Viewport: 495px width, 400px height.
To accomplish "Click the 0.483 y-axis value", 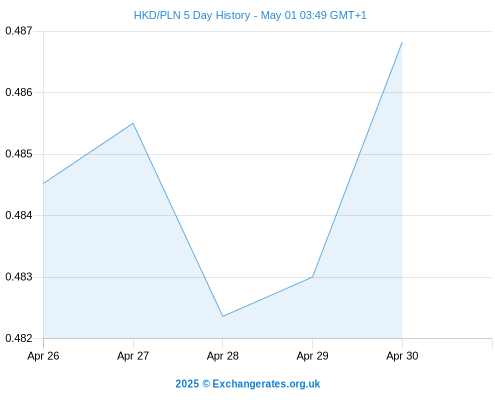I will pos(19,277).
